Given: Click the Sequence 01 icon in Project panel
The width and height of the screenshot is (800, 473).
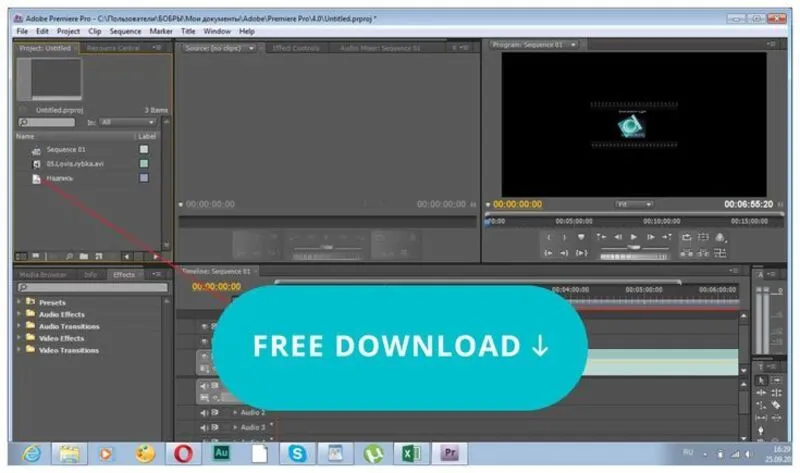Looking at the screenshot, I should pos(36,150).
